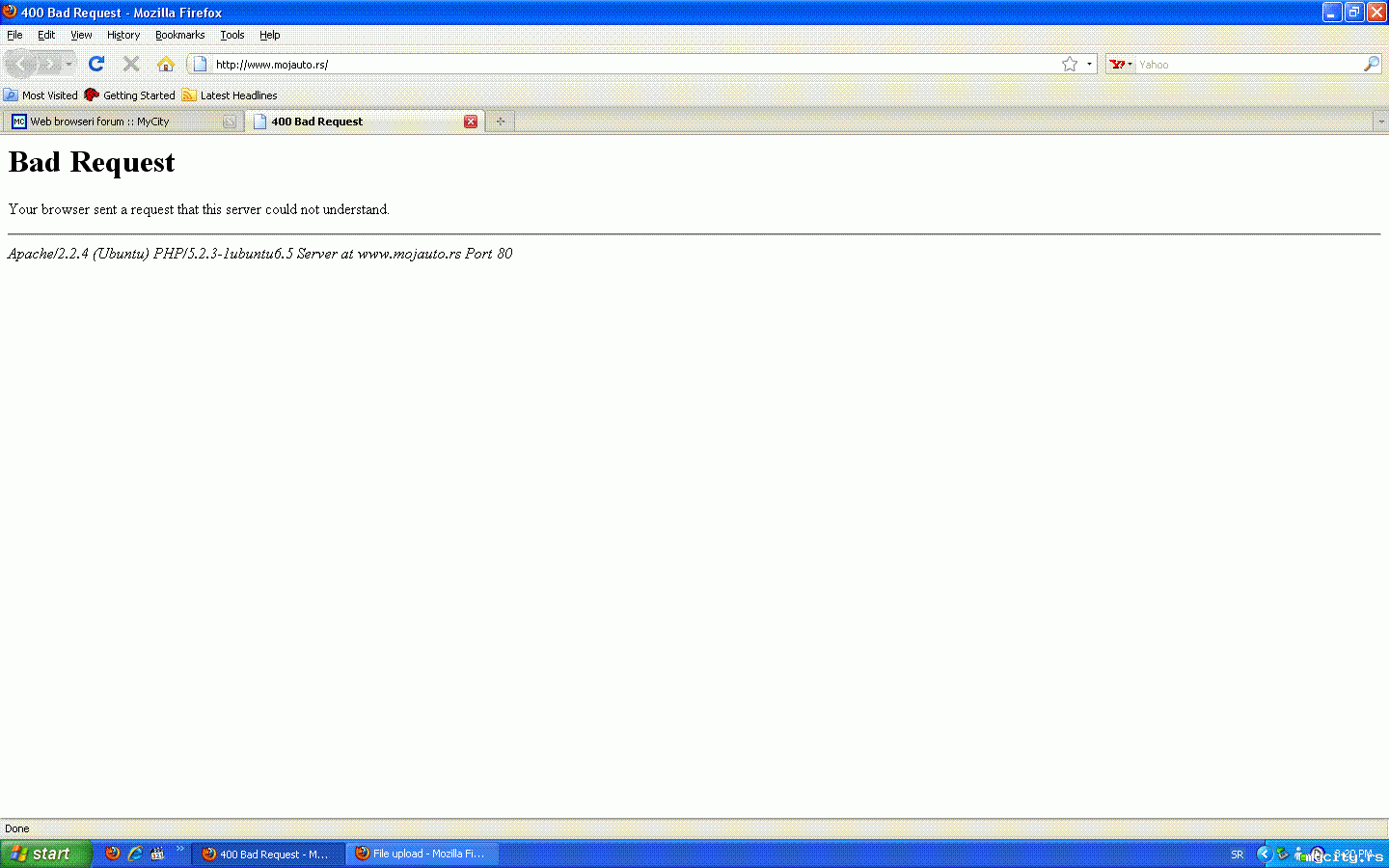Viewport: 1389px width, 868px height.
Task: Open the Help menu
Action: tap(270, 35)
